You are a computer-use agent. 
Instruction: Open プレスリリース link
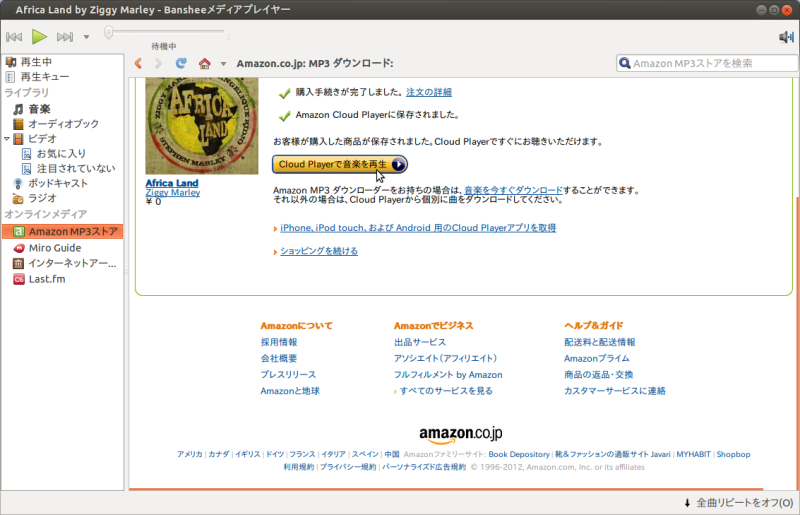(288, 375)
